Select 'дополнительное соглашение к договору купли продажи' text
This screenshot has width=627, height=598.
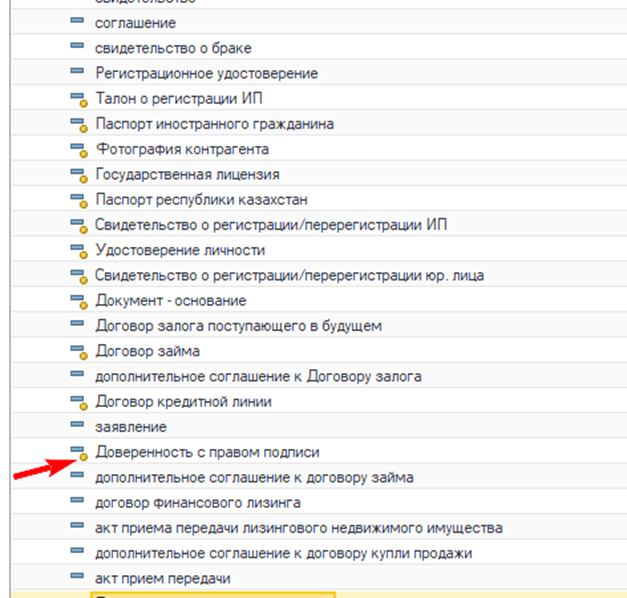(x=283, y=553)
